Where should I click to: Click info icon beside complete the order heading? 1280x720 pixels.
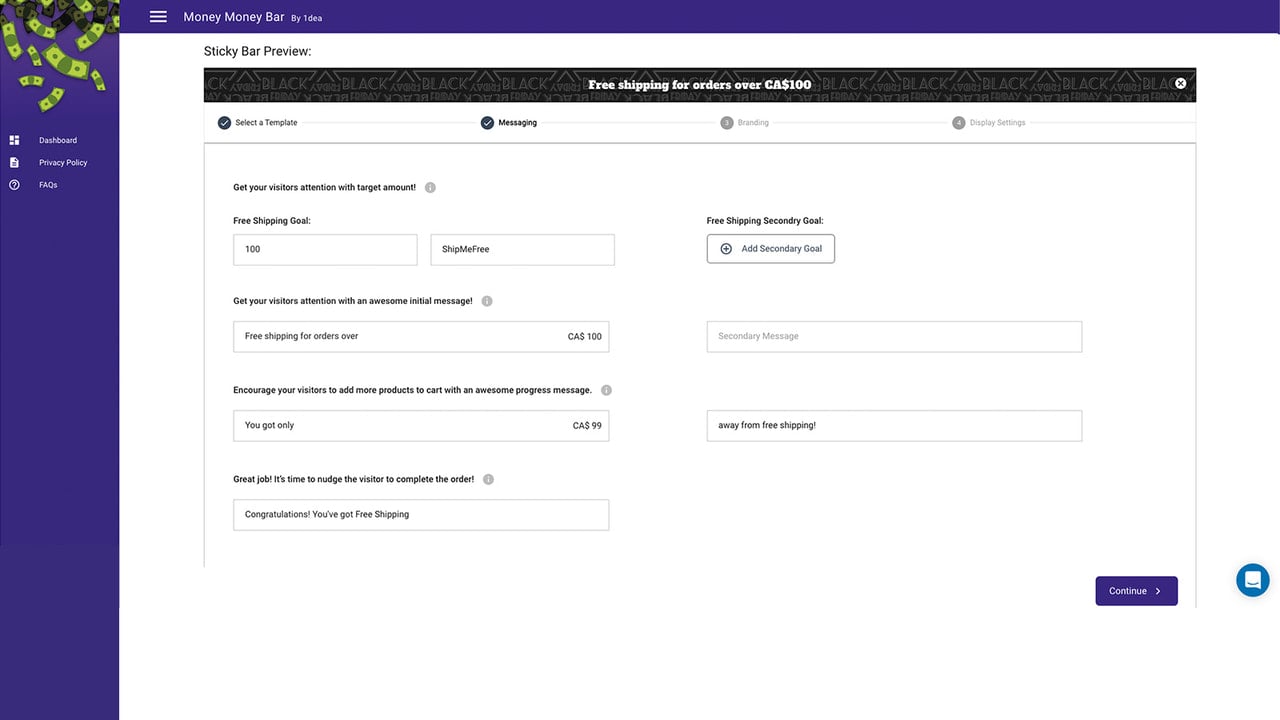tap(488, 480)
